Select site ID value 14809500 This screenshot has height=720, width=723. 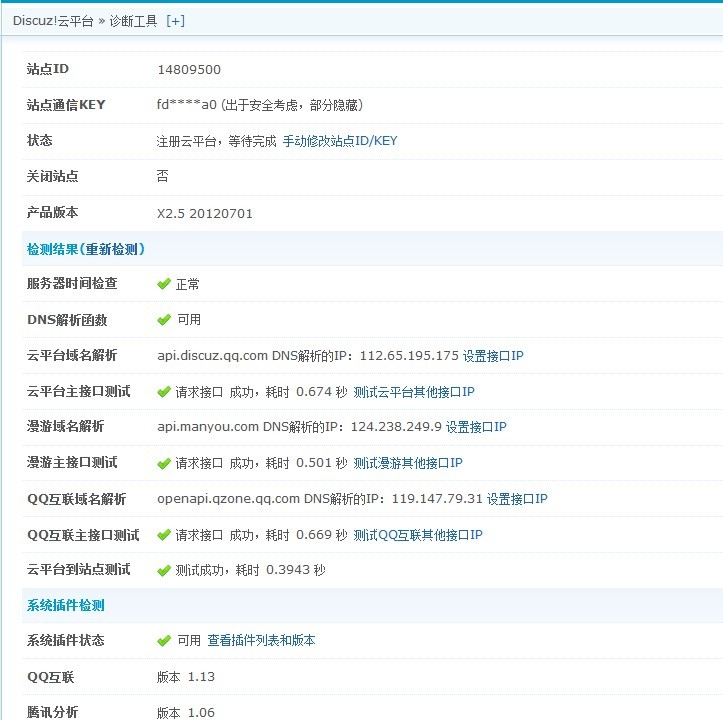coord(189,70)
